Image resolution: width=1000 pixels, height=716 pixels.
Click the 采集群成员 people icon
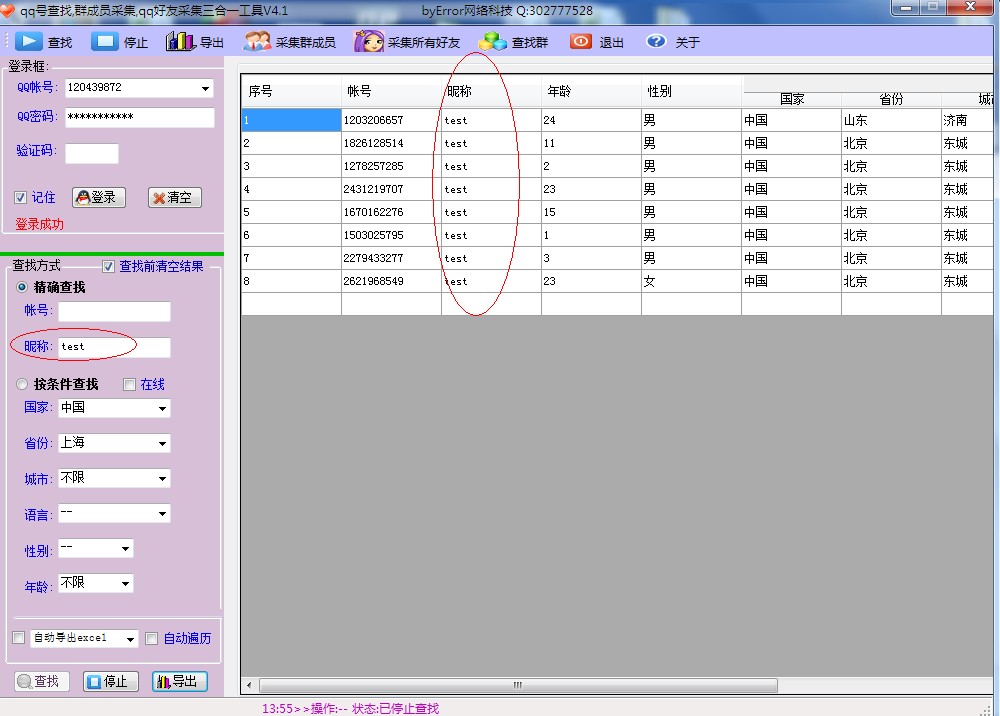coord(258,41)
